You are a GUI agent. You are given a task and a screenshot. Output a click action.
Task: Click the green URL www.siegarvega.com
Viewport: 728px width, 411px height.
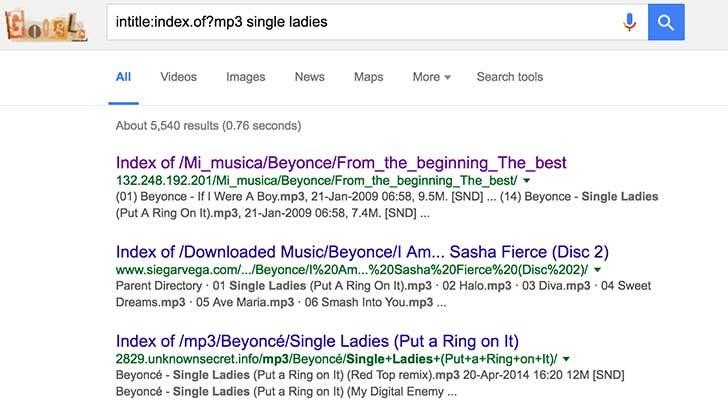(351, 270)
